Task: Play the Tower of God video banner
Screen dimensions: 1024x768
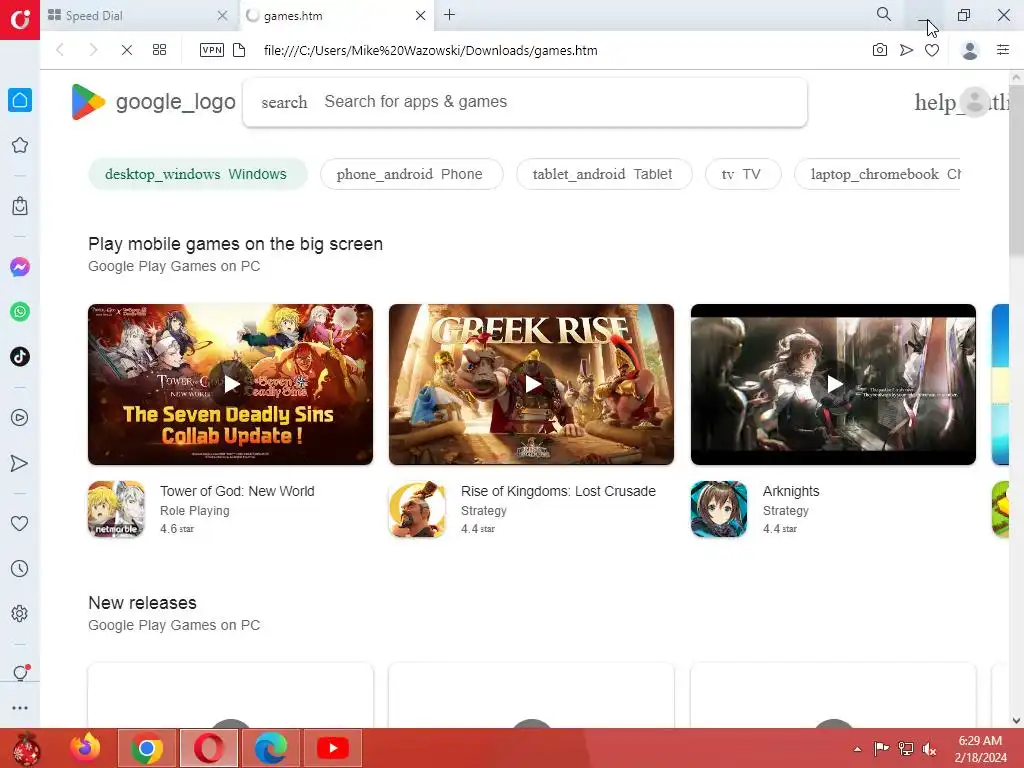Action: (x=231, y=384)
